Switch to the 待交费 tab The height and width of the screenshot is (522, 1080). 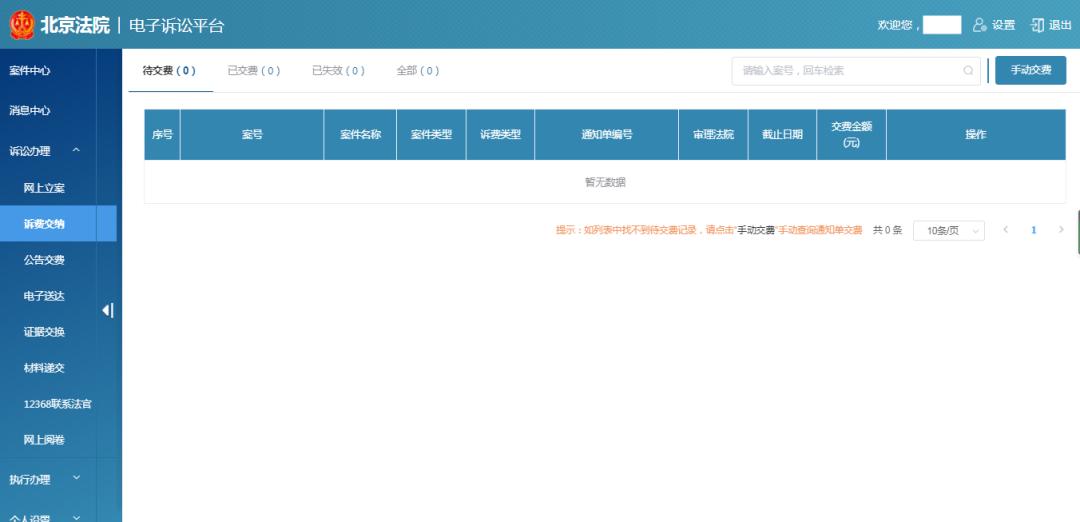(x=169, y=71)
